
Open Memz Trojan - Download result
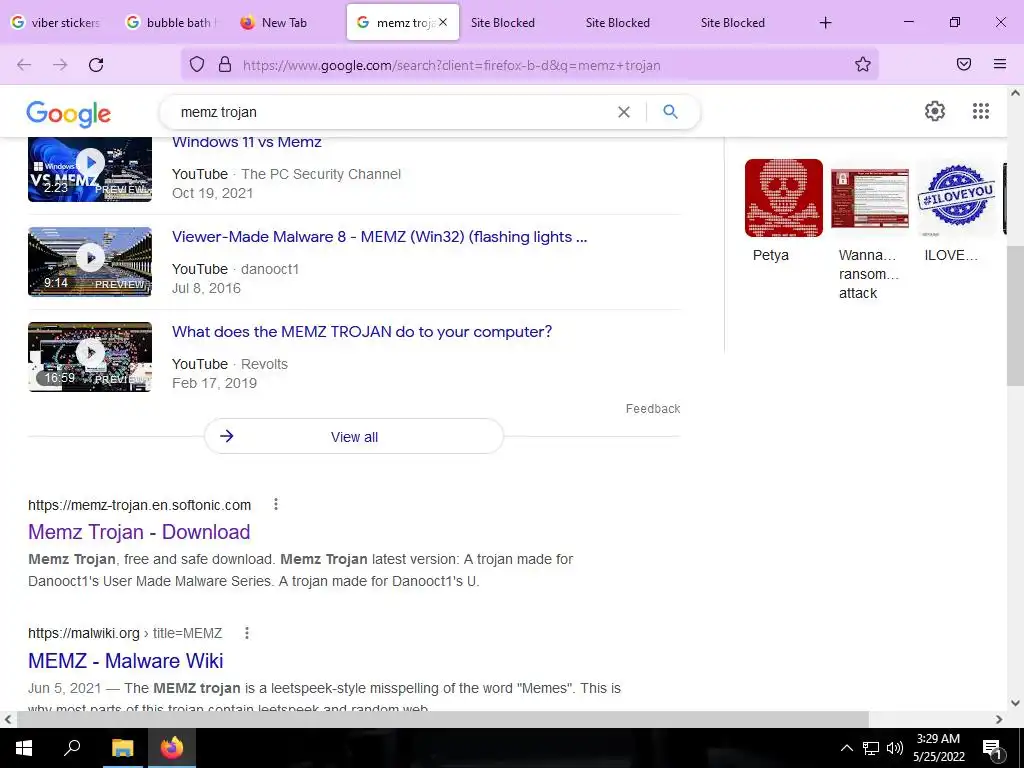point(139,532)
